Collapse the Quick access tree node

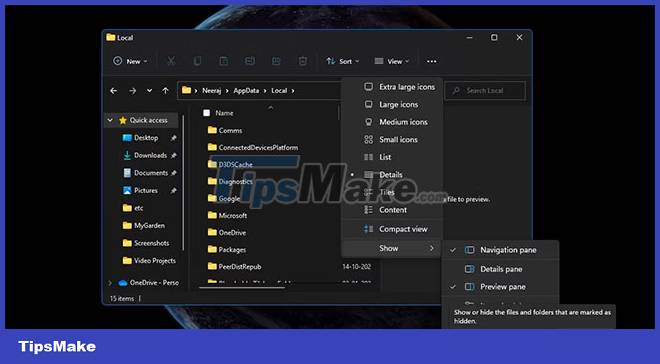click(110, 120)
